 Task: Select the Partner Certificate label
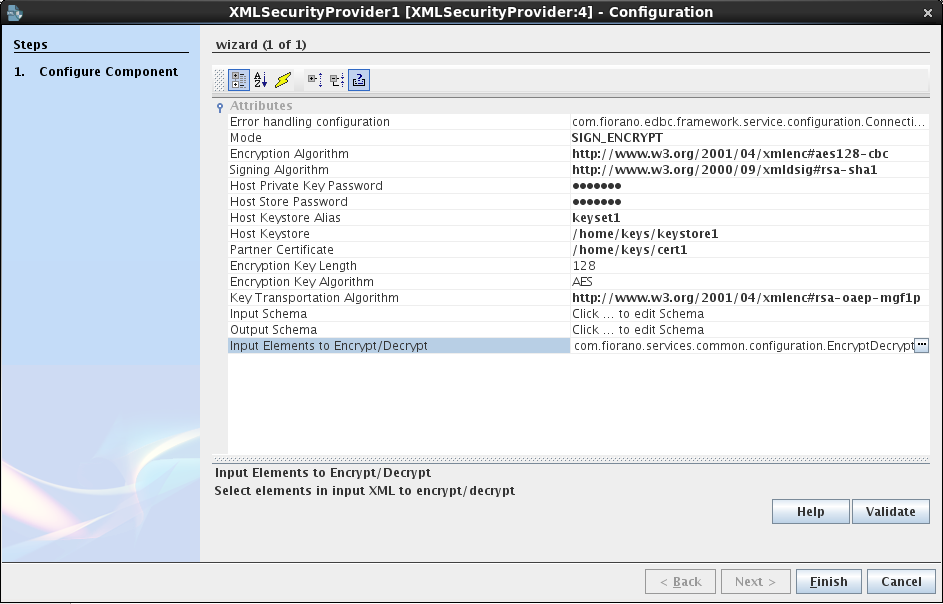281,250
